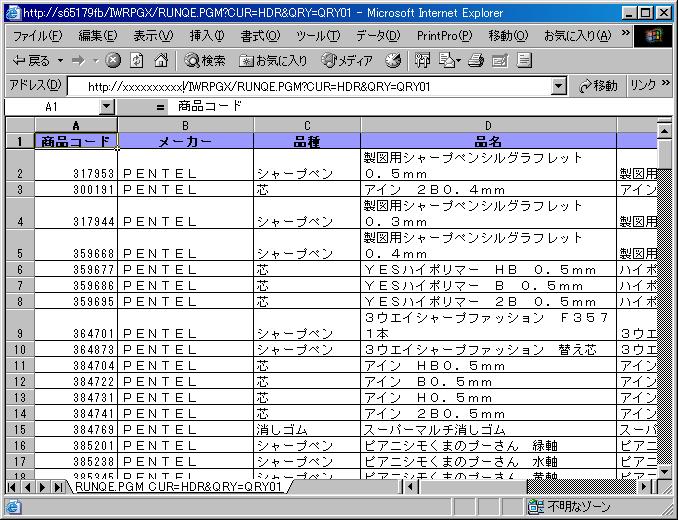Click the Home icon
This screenshot has height=520, width=678.
161,61
